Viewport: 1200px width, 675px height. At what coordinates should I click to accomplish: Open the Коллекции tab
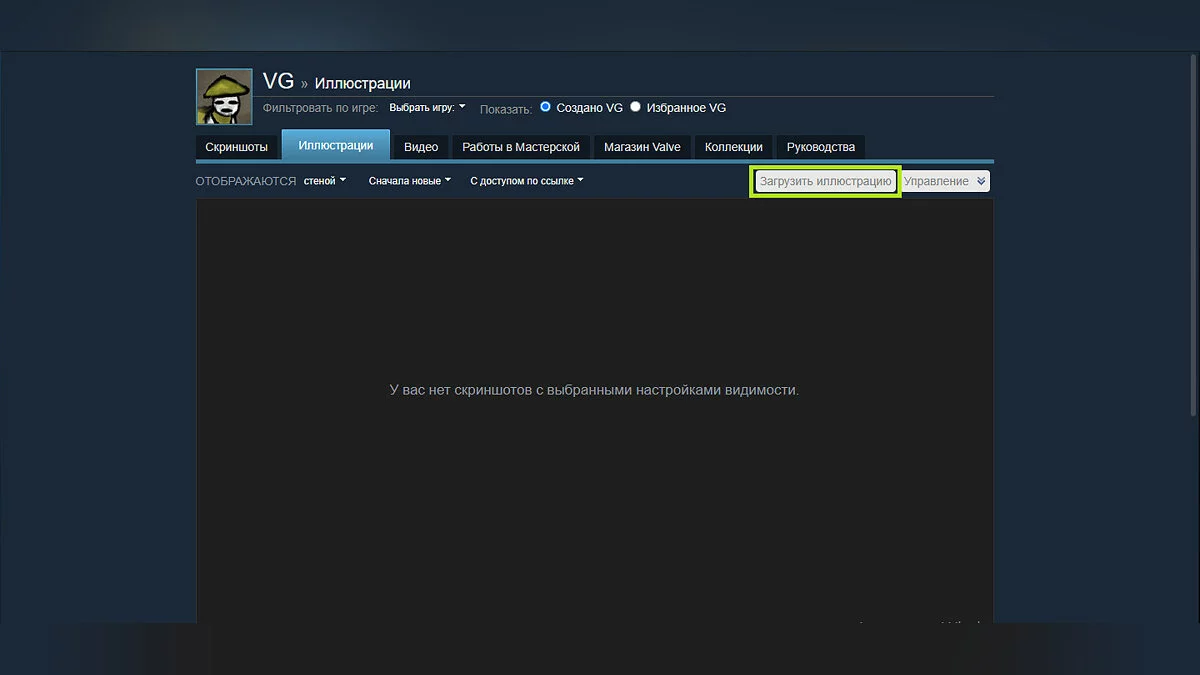click(734, 147)
